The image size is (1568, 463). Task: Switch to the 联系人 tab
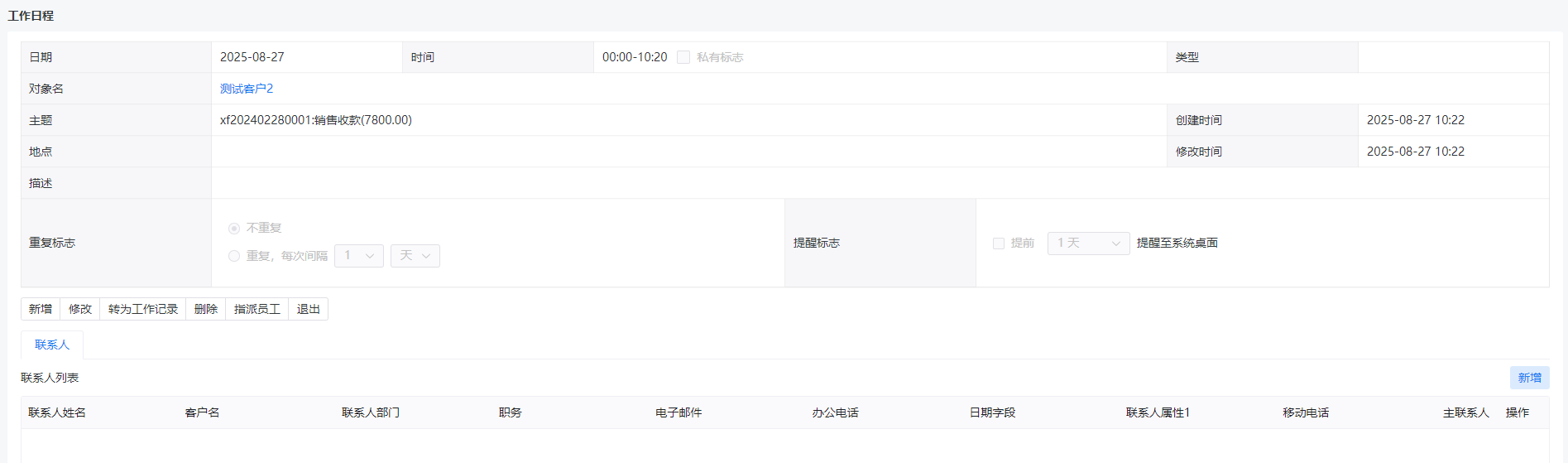pyautogui.click(x=52, y=345)
